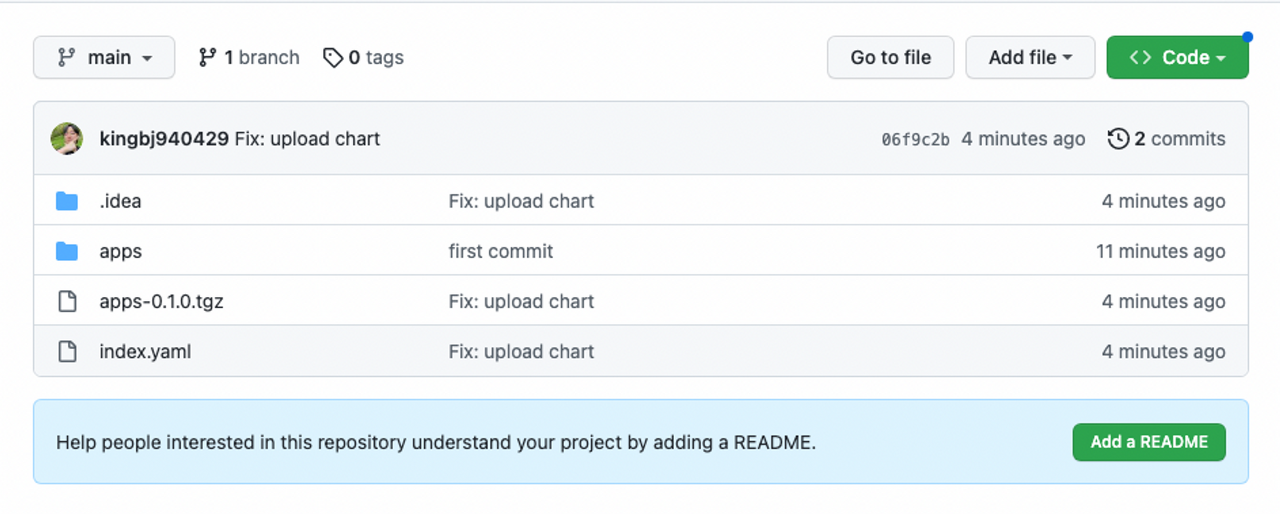Image resolution: width=1280 pixels, height=514 pixels.
Task: Expand the green Code dropdown
Action: click(x=1177, y=57)
